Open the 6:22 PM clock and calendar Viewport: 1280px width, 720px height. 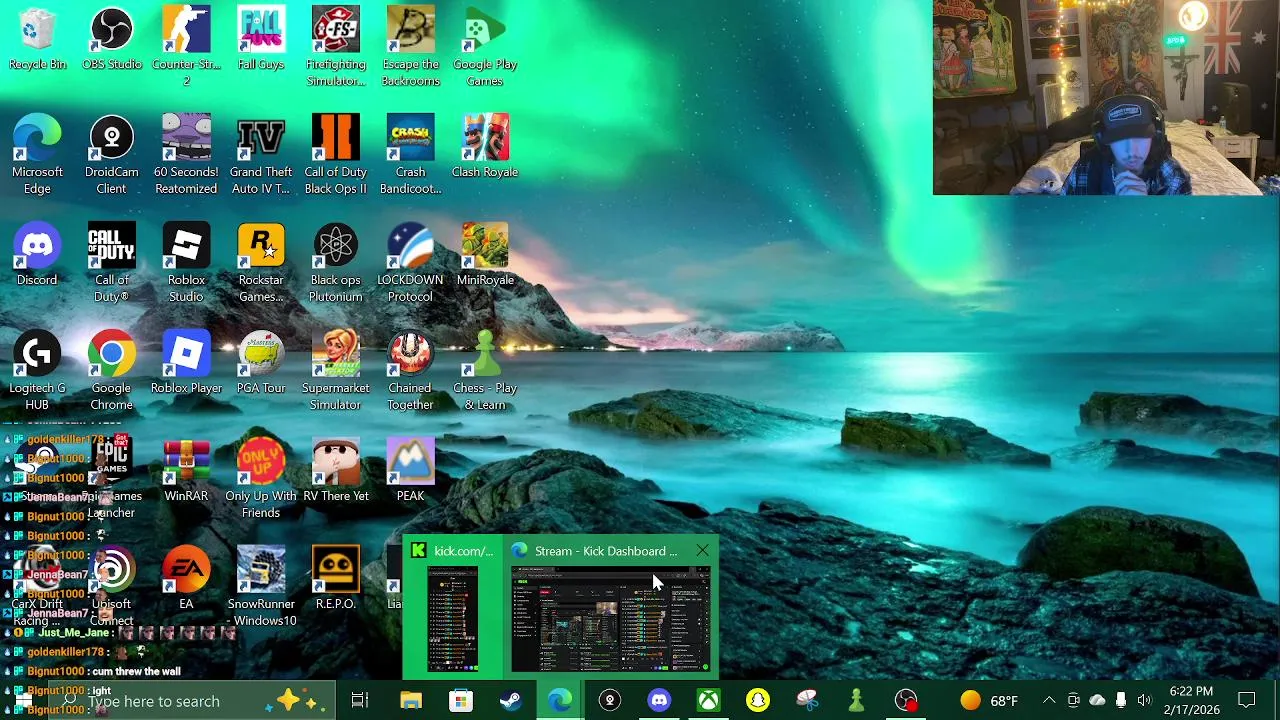[1191, 701]
